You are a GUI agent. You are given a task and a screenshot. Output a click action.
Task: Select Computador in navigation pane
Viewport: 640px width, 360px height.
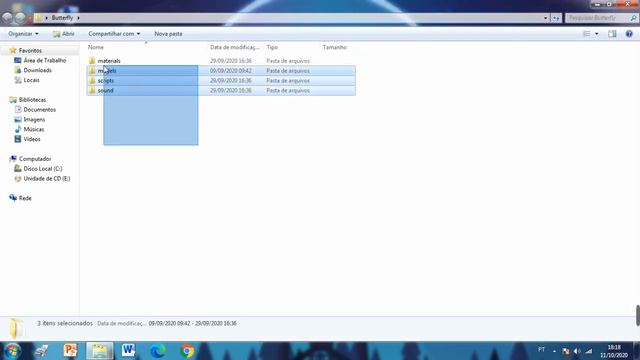(35, 159)
